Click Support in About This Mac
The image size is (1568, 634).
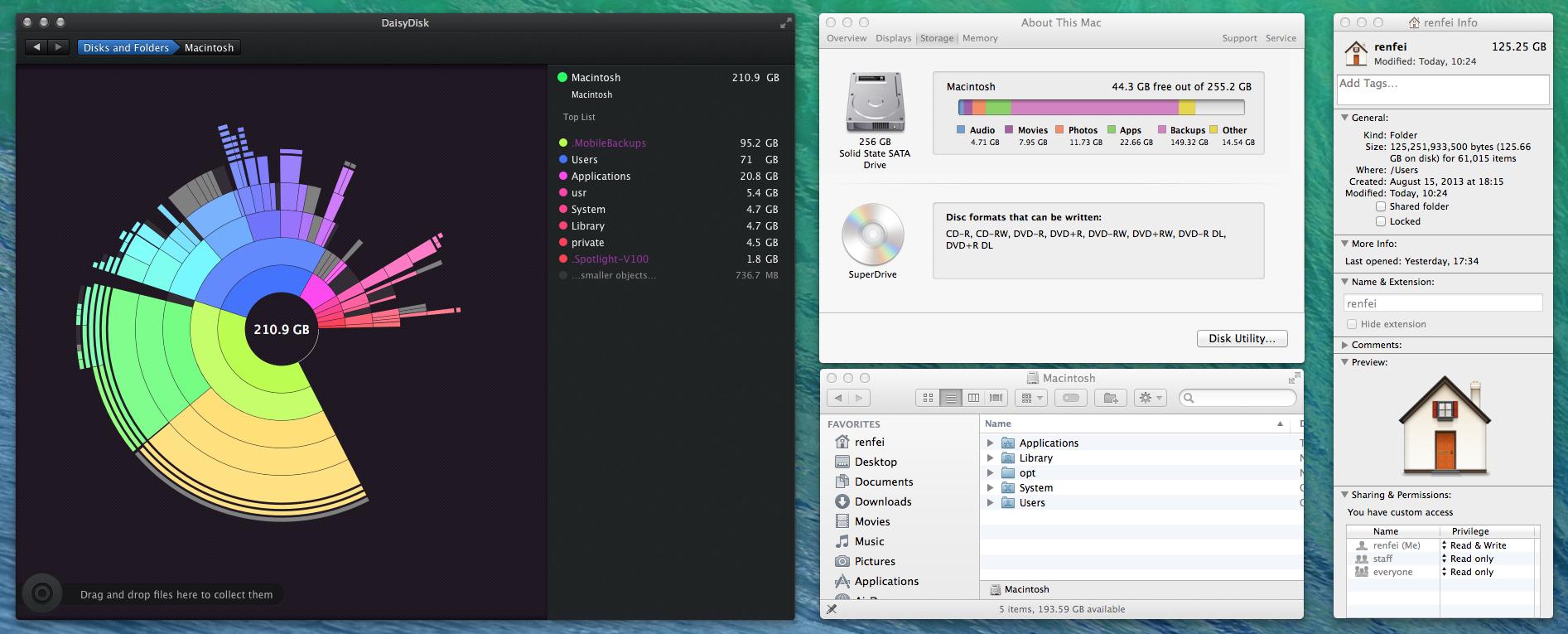pos(1239,38)
